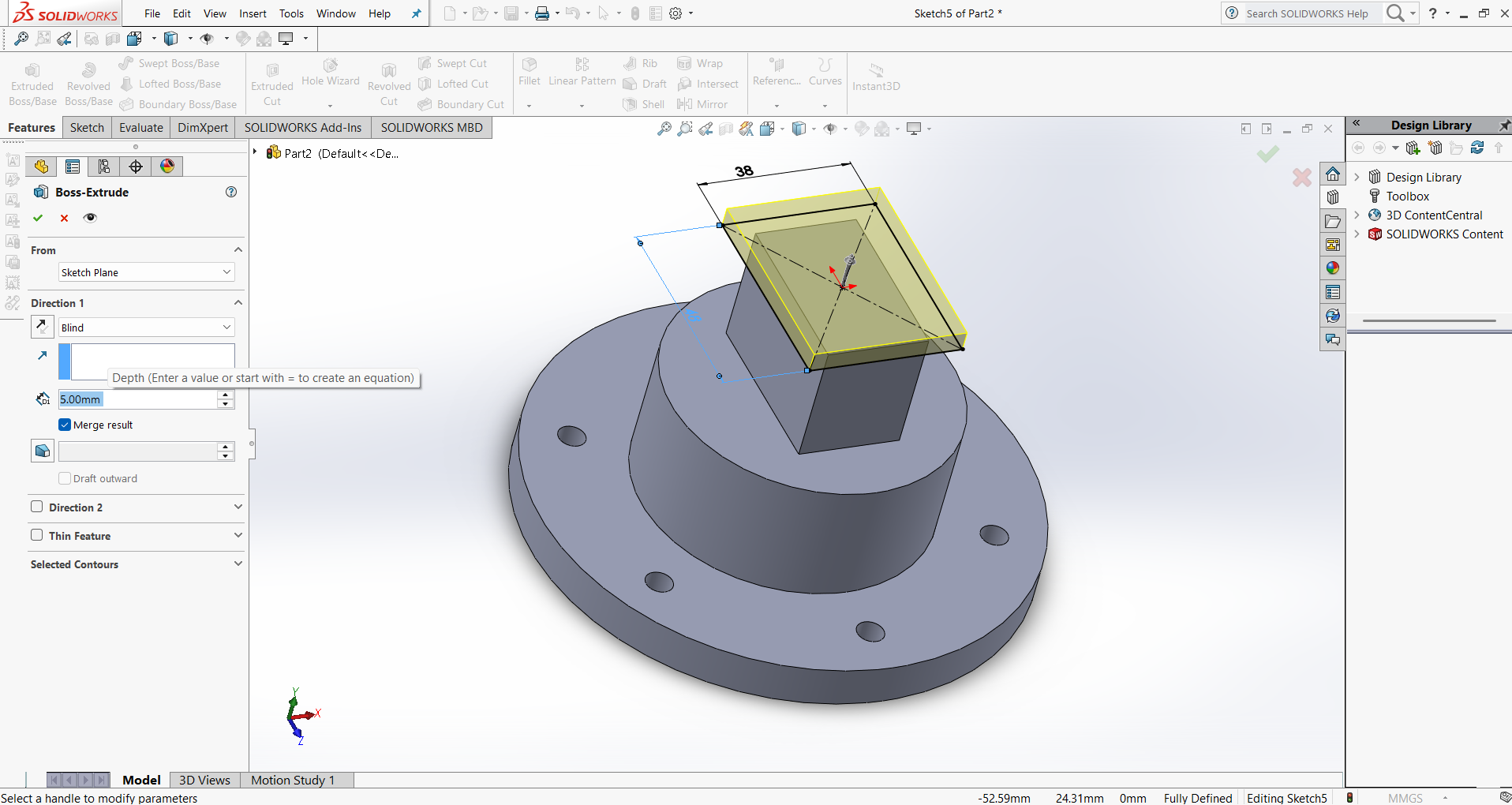Open Motion Study 1 tab
Screen dimensions: 1512x805
pyautogui.click(x=293, y=780)
